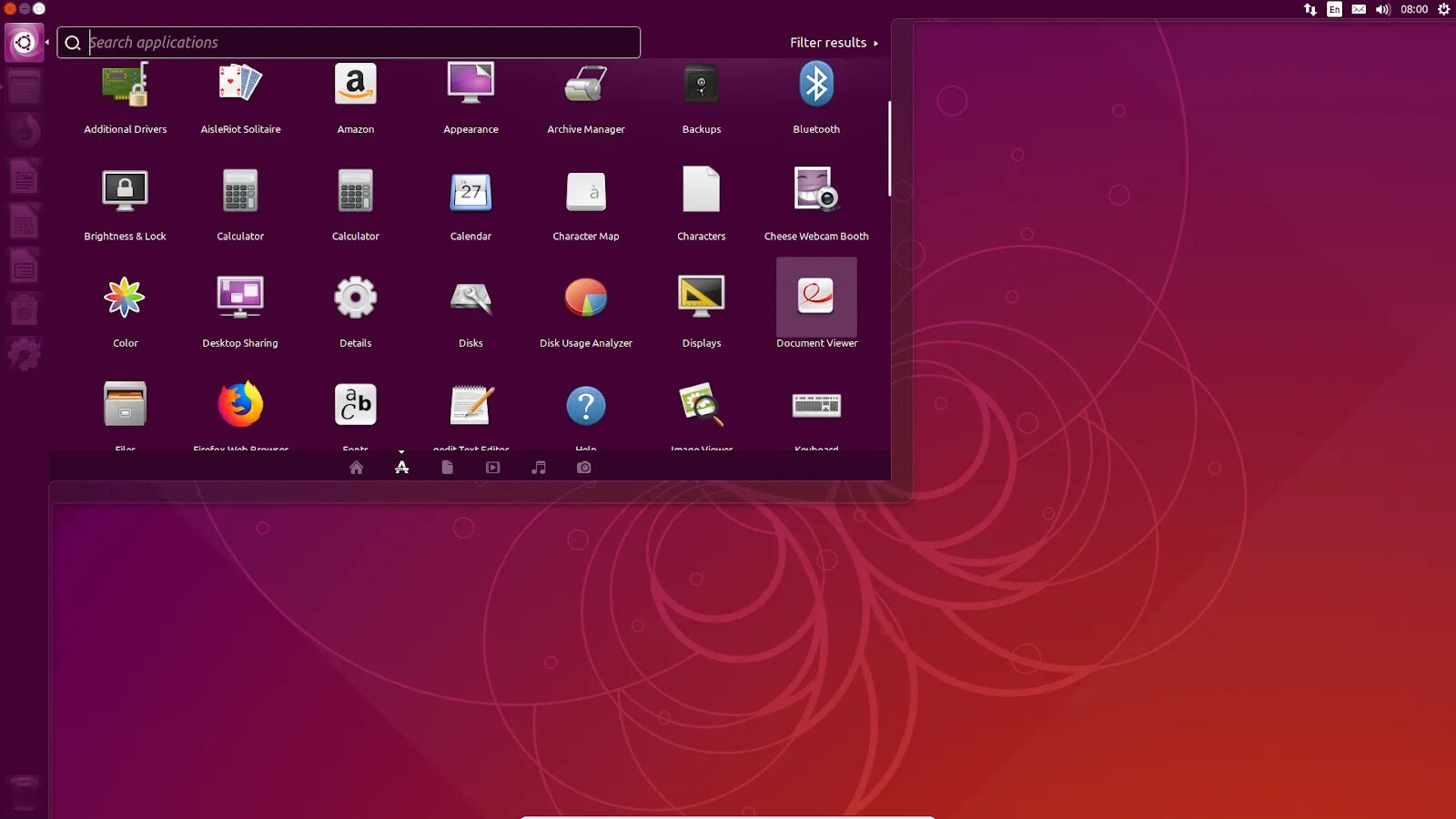Open Displays settings from the grid
1456x819 pixels.
[x=701, y=298]
